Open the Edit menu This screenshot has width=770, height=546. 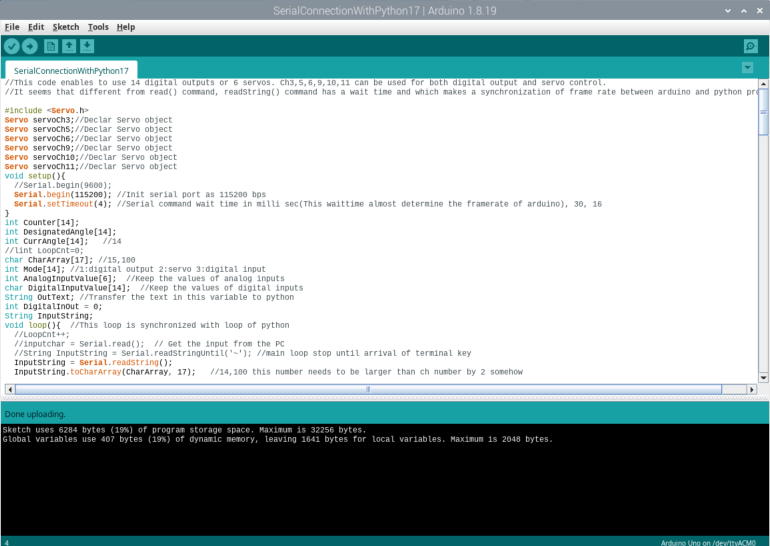[36, 27]
